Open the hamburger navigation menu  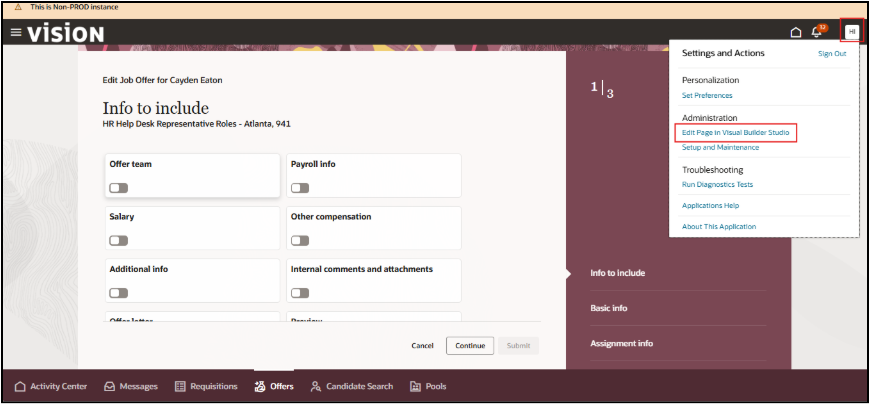click(x=16, y=33)
